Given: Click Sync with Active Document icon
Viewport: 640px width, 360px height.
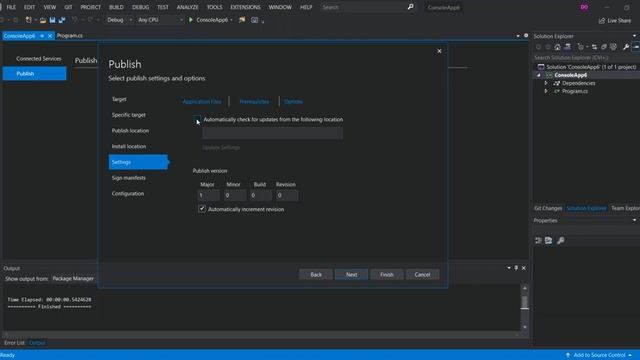Looking at the screenshot, I should (594, 47).
